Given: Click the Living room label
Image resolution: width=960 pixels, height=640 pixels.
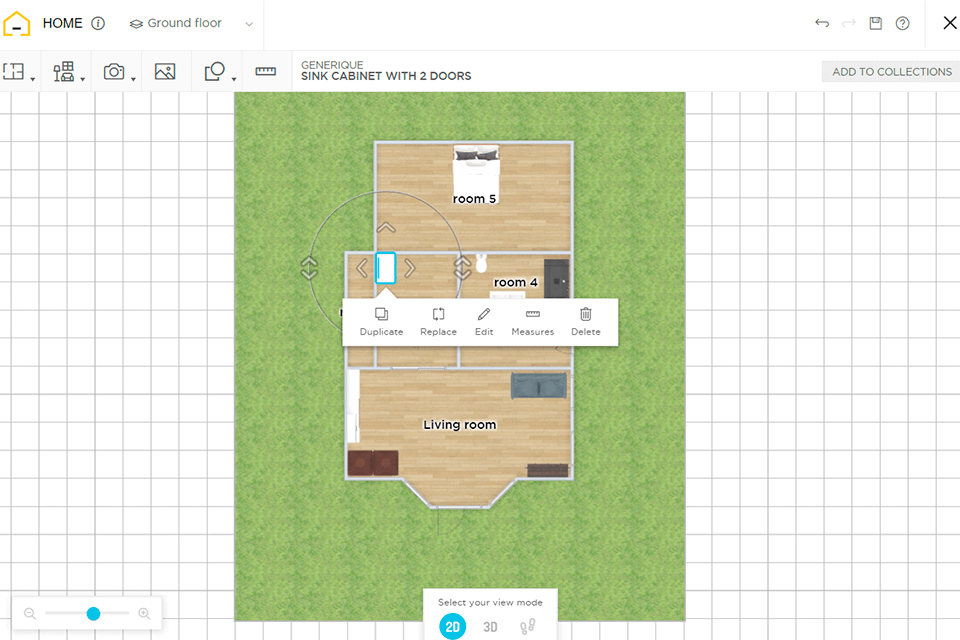Looking at the screenshot, I should click(460, 424).
